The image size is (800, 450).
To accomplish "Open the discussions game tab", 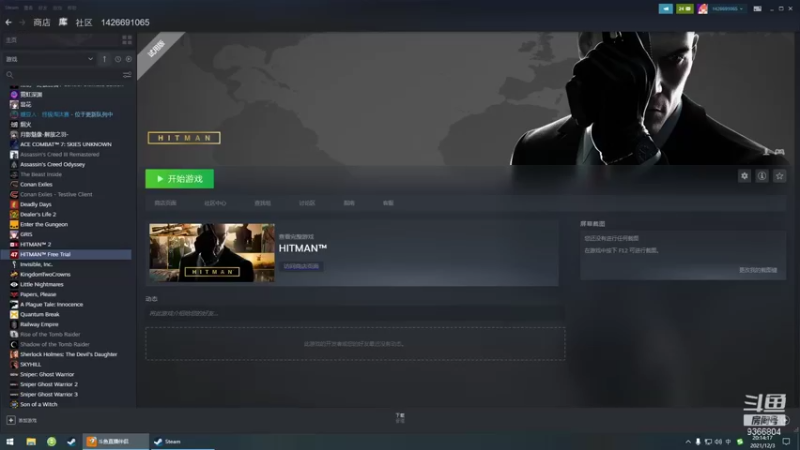I will [307, 203].
